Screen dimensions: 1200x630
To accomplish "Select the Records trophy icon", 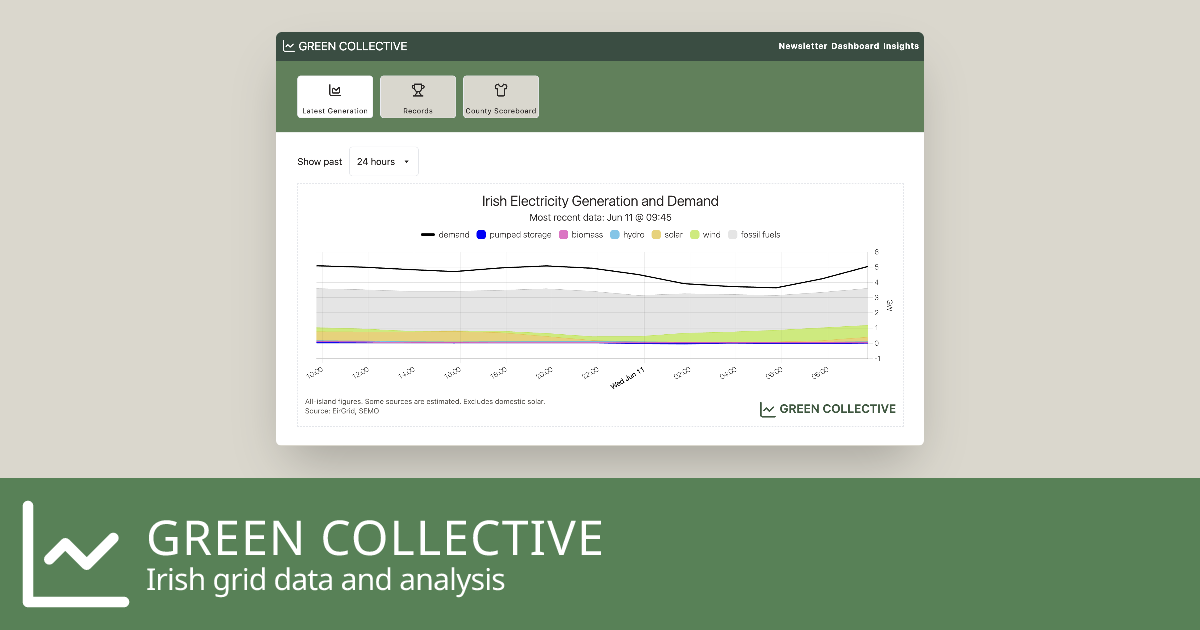I will pyautogui.click(x=417, y=88).
